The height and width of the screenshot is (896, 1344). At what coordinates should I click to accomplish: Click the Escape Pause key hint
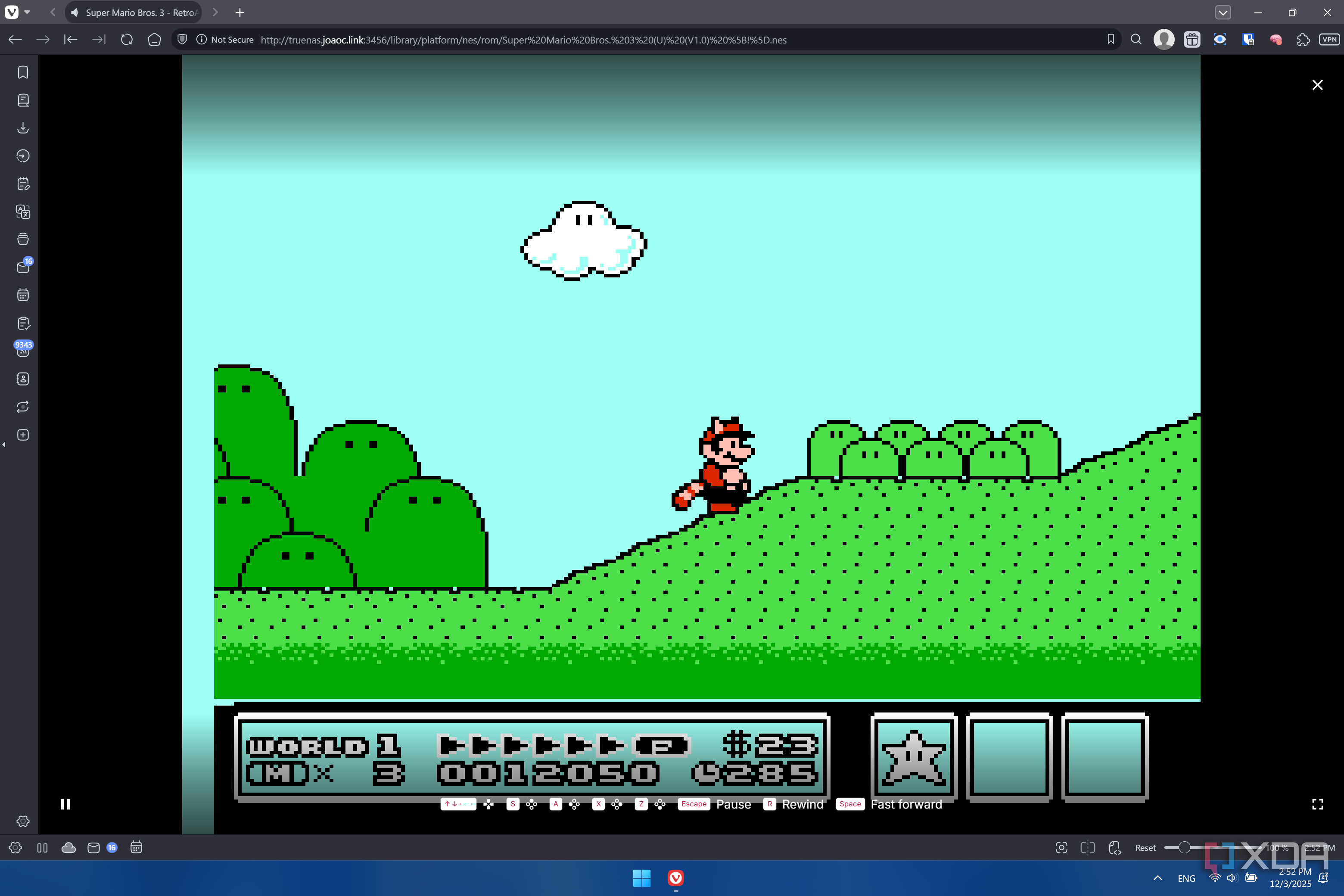pos(714,804)
